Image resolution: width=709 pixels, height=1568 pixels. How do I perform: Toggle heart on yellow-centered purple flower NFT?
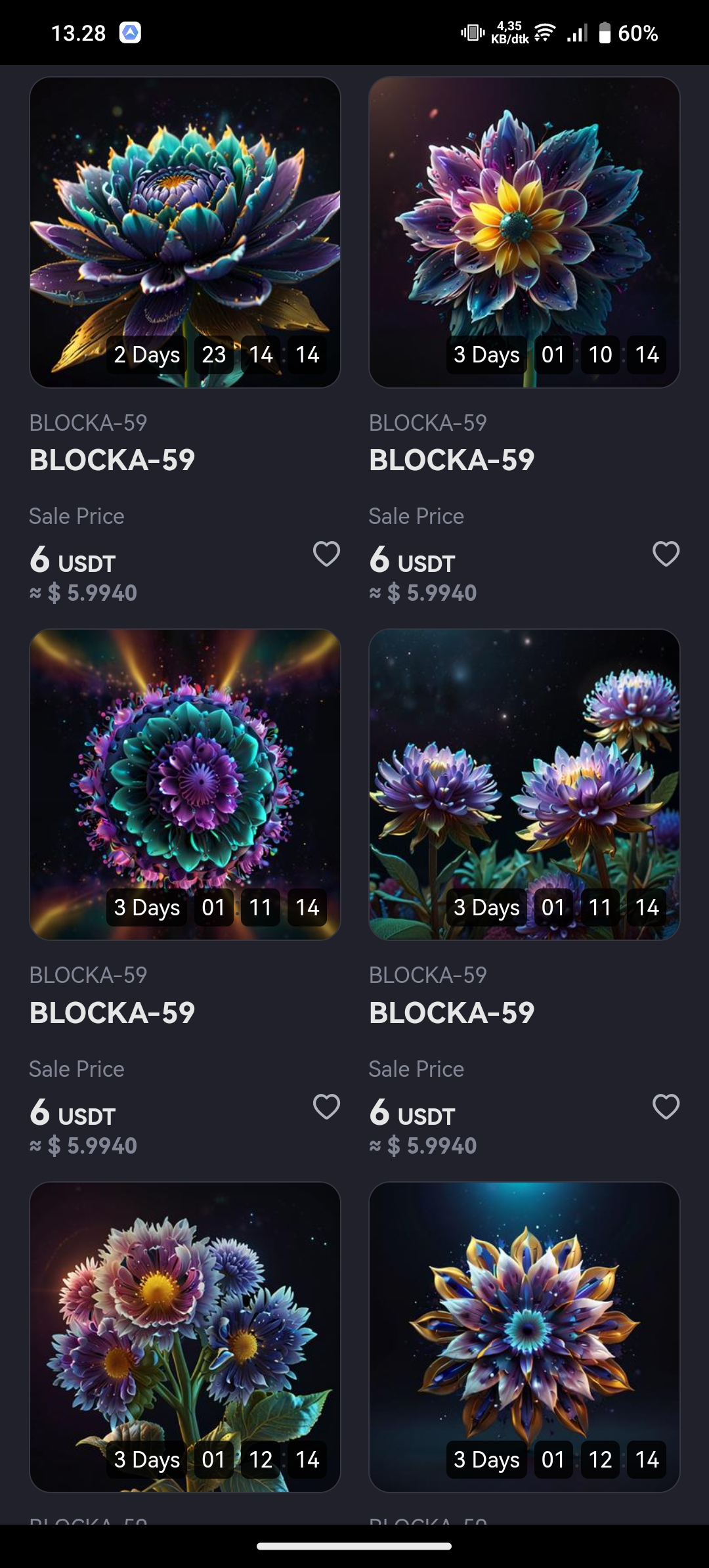(666, 554)
